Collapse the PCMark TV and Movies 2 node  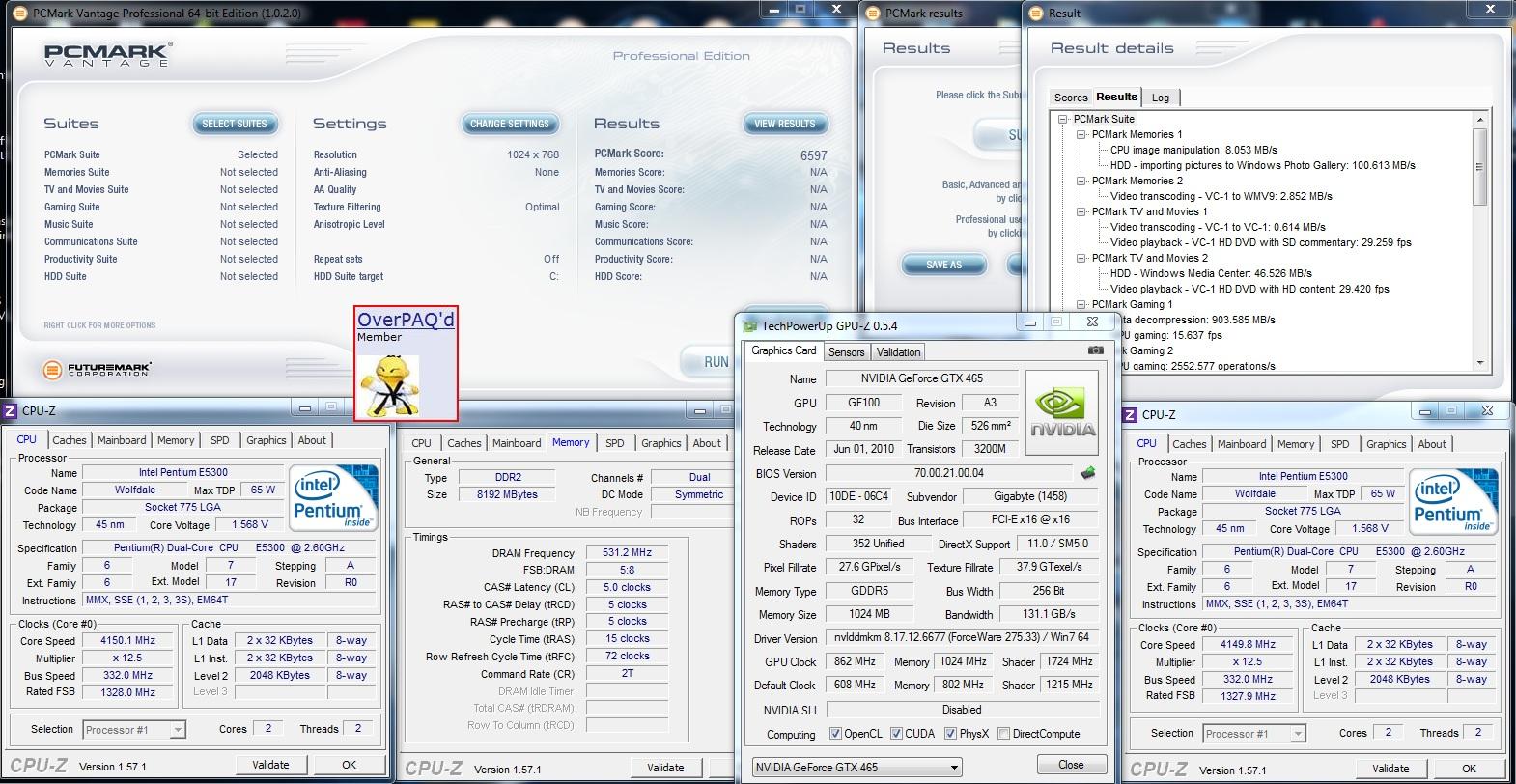click(1081, 258)
